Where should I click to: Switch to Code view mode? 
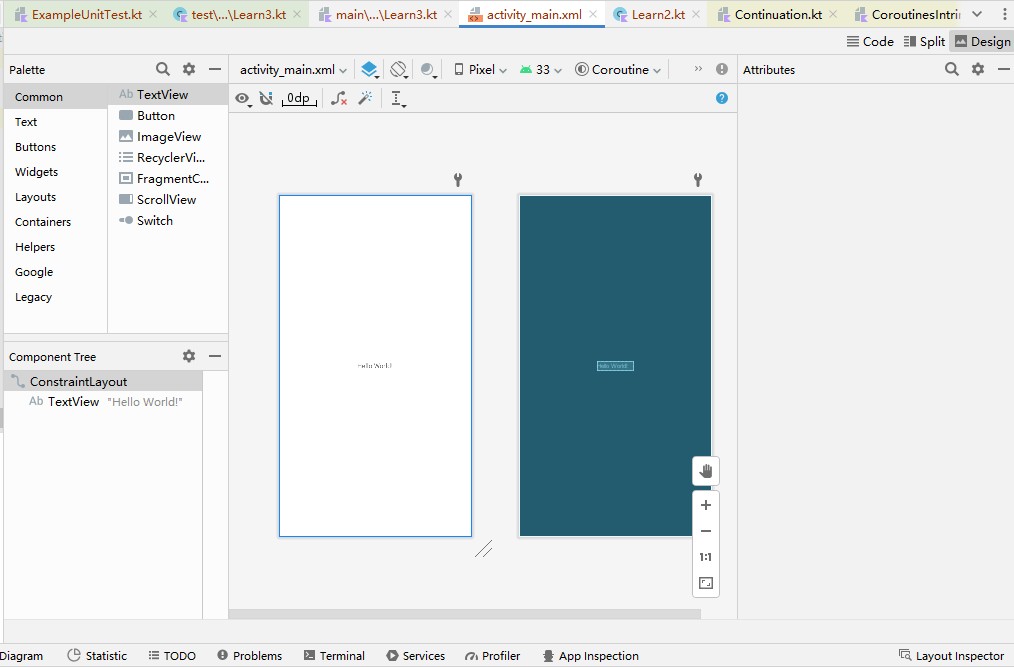[870, 41]
